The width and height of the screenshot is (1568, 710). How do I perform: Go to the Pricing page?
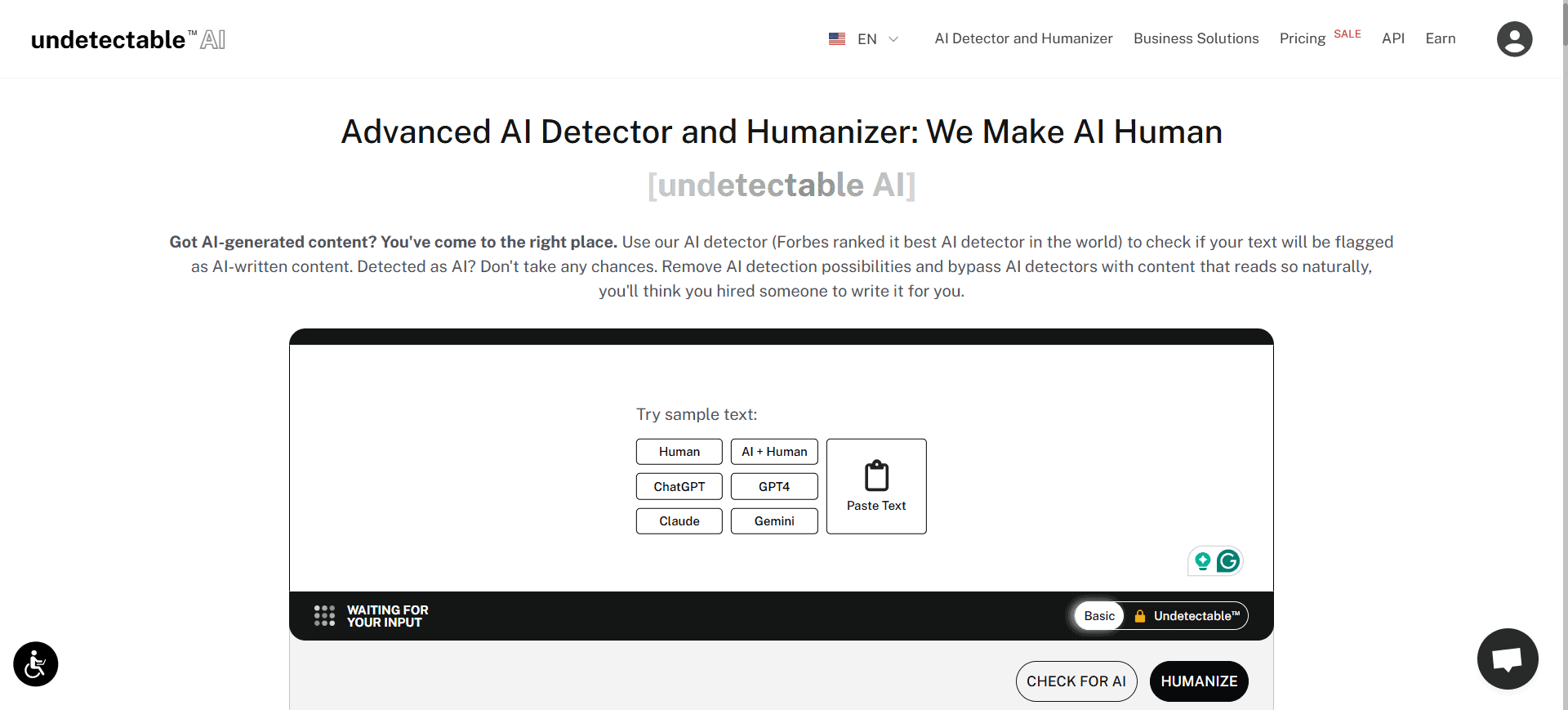[x=1302, y=38]
